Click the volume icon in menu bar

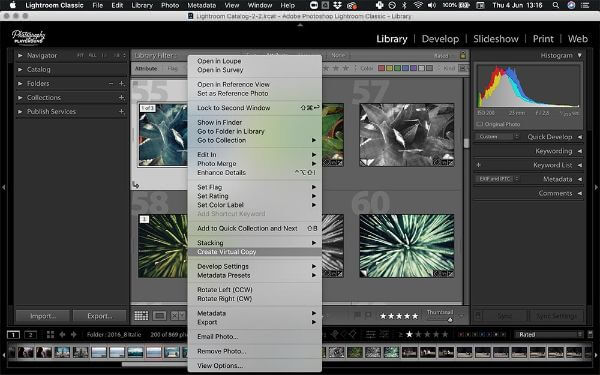pyautogui.click(x=432, y=5)
